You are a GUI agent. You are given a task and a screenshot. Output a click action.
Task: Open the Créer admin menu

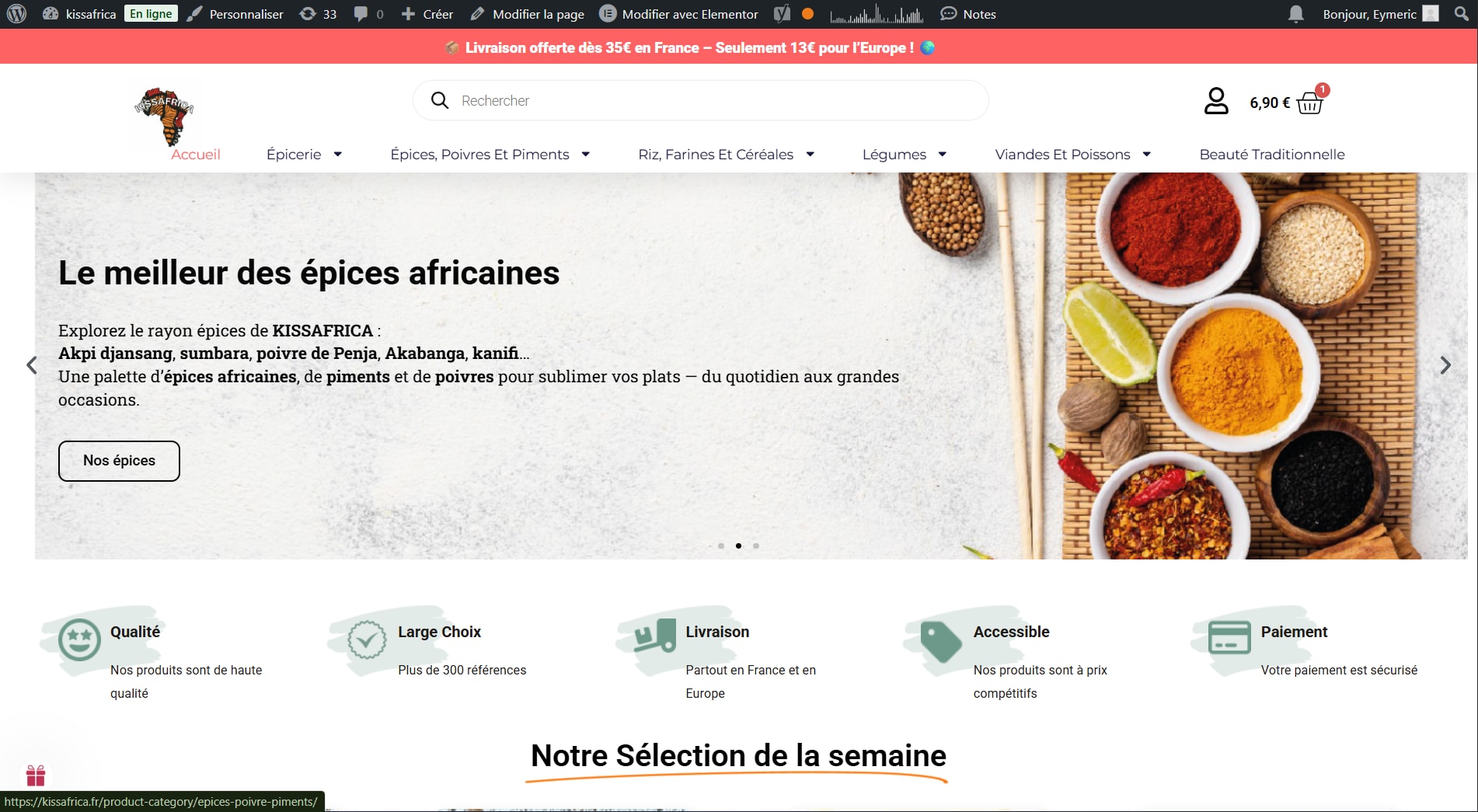pyautogui.click(x=427, y=14)
